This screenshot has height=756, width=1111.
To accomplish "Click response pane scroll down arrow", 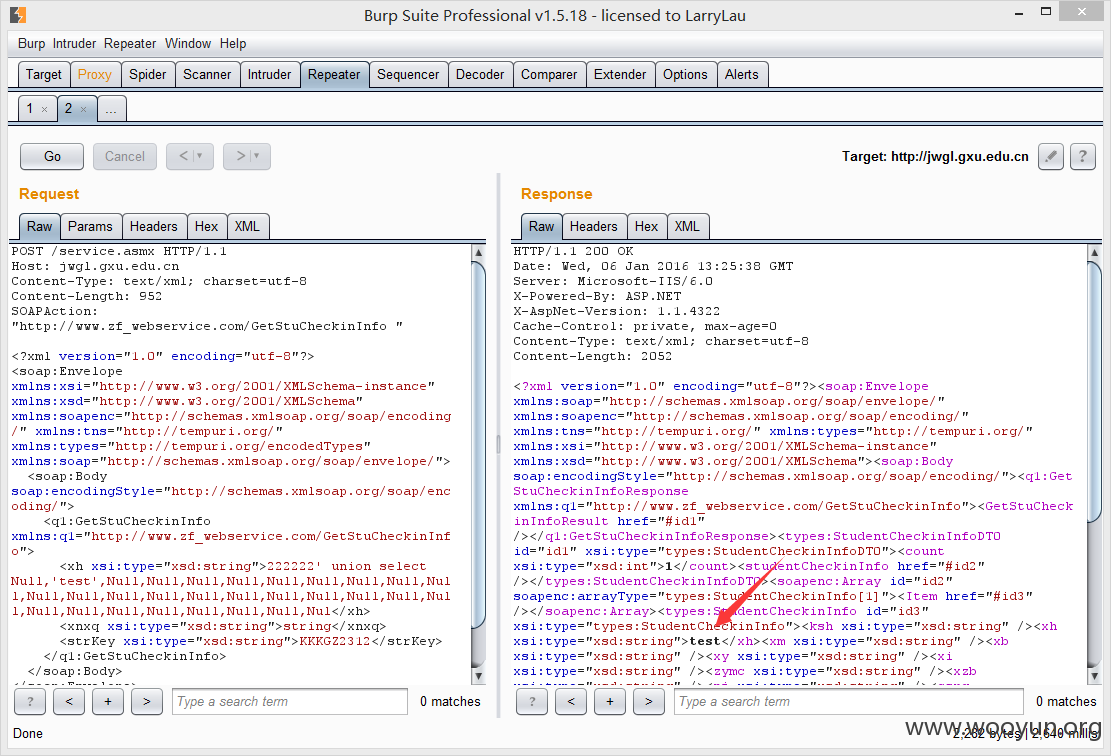I will click(1094, 676).
